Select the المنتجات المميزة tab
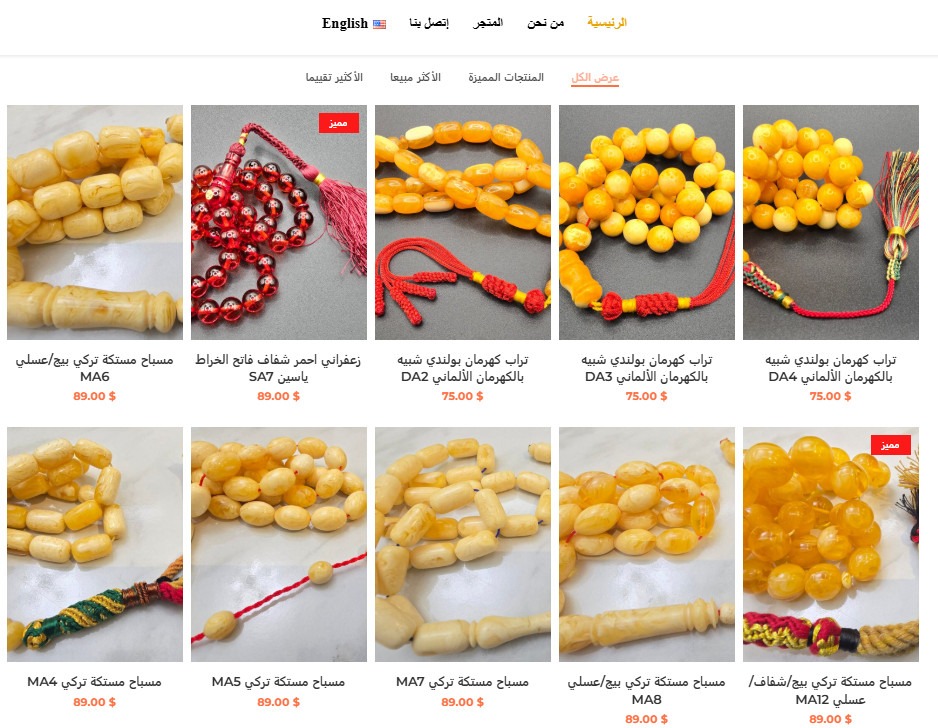The image size is (938, 728). (506, 78)
